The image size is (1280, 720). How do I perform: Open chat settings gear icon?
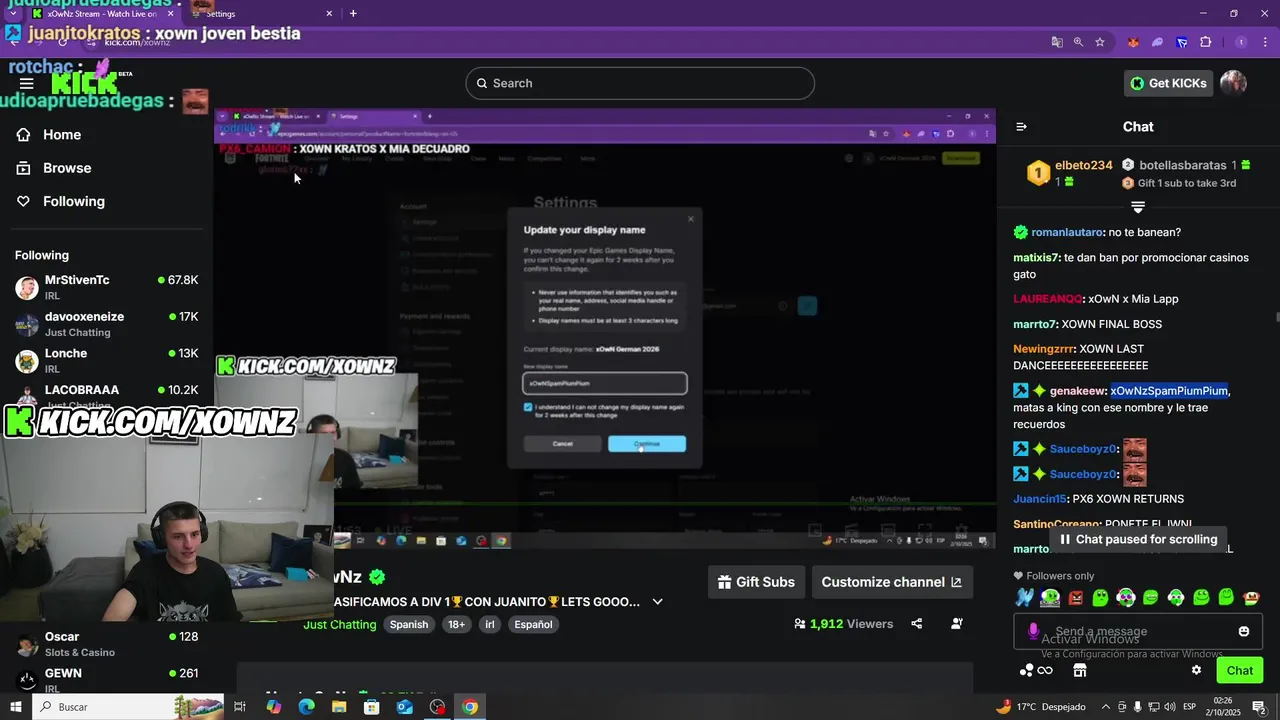1196,670
